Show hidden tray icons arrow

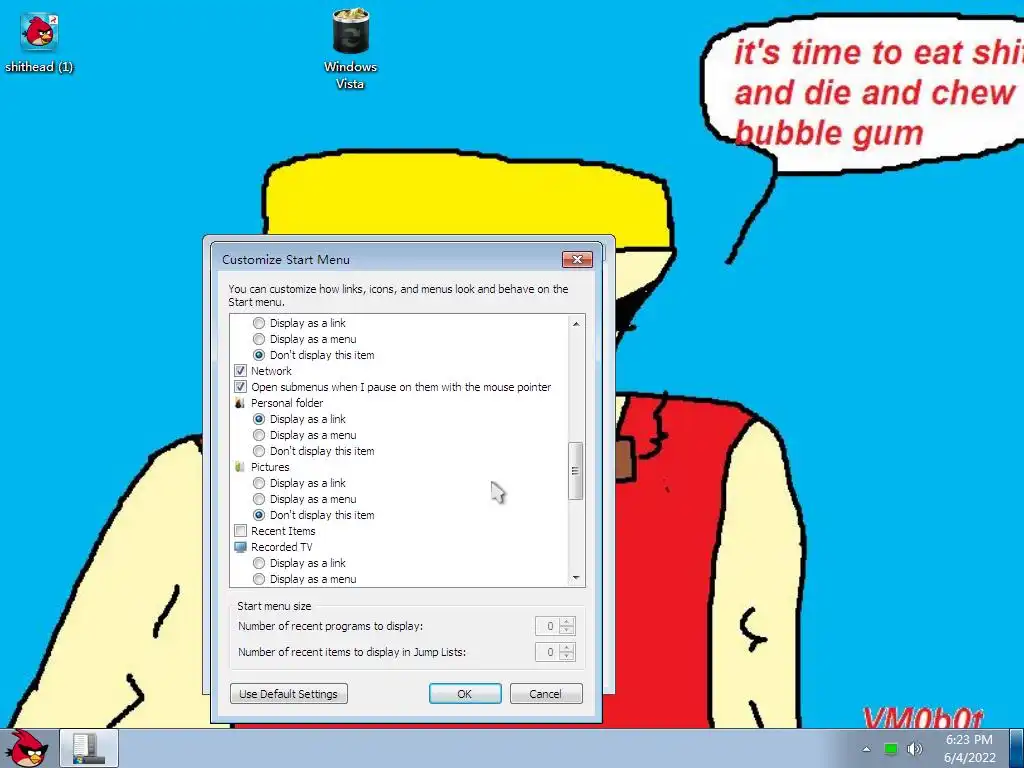[x=867, y=749]
